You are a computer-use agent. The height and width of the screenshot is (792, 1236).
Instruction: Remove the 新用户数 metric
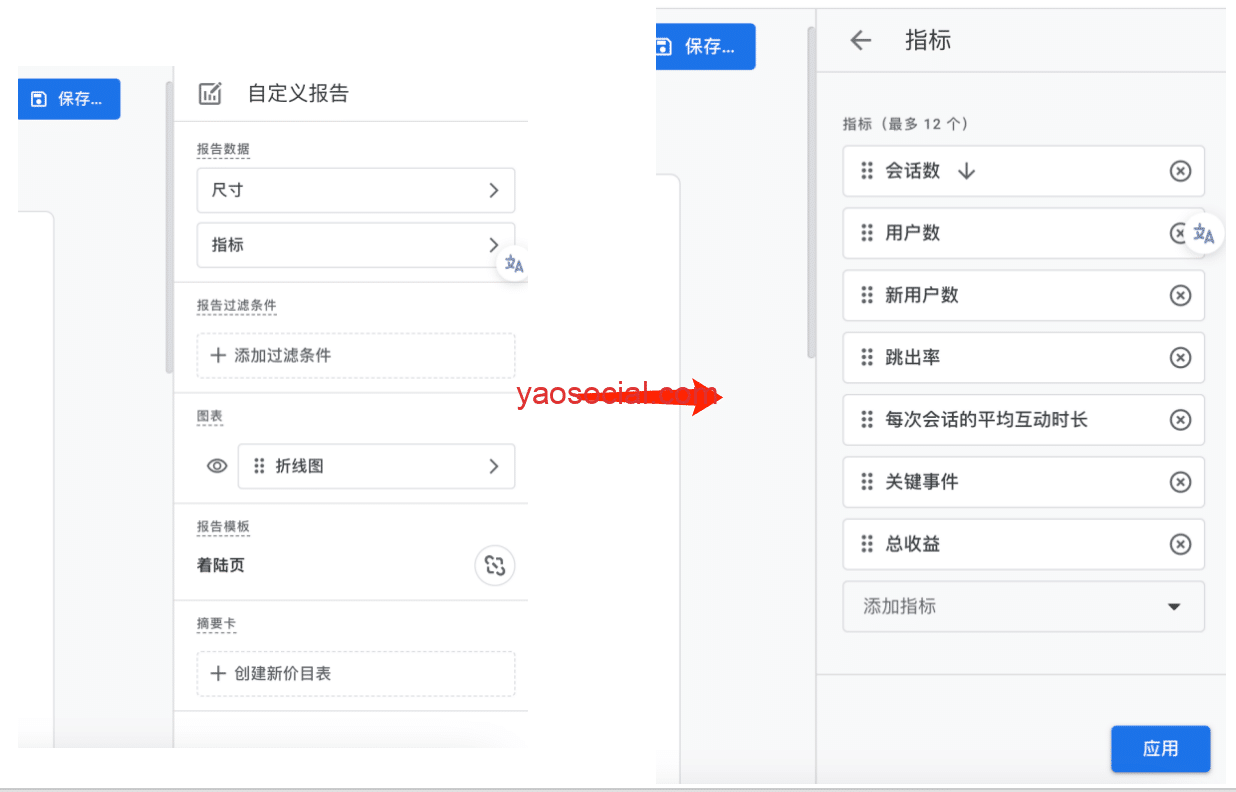1180,295
